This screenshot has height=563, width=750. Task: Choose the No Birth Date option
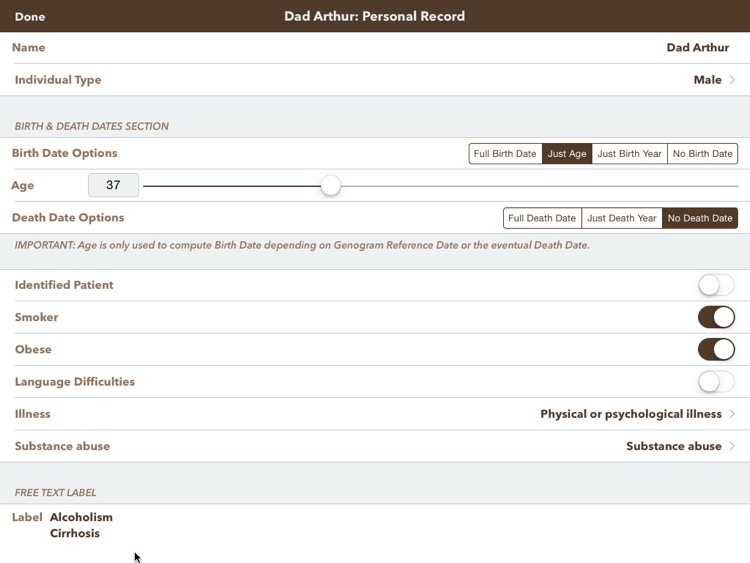point(703,154)
